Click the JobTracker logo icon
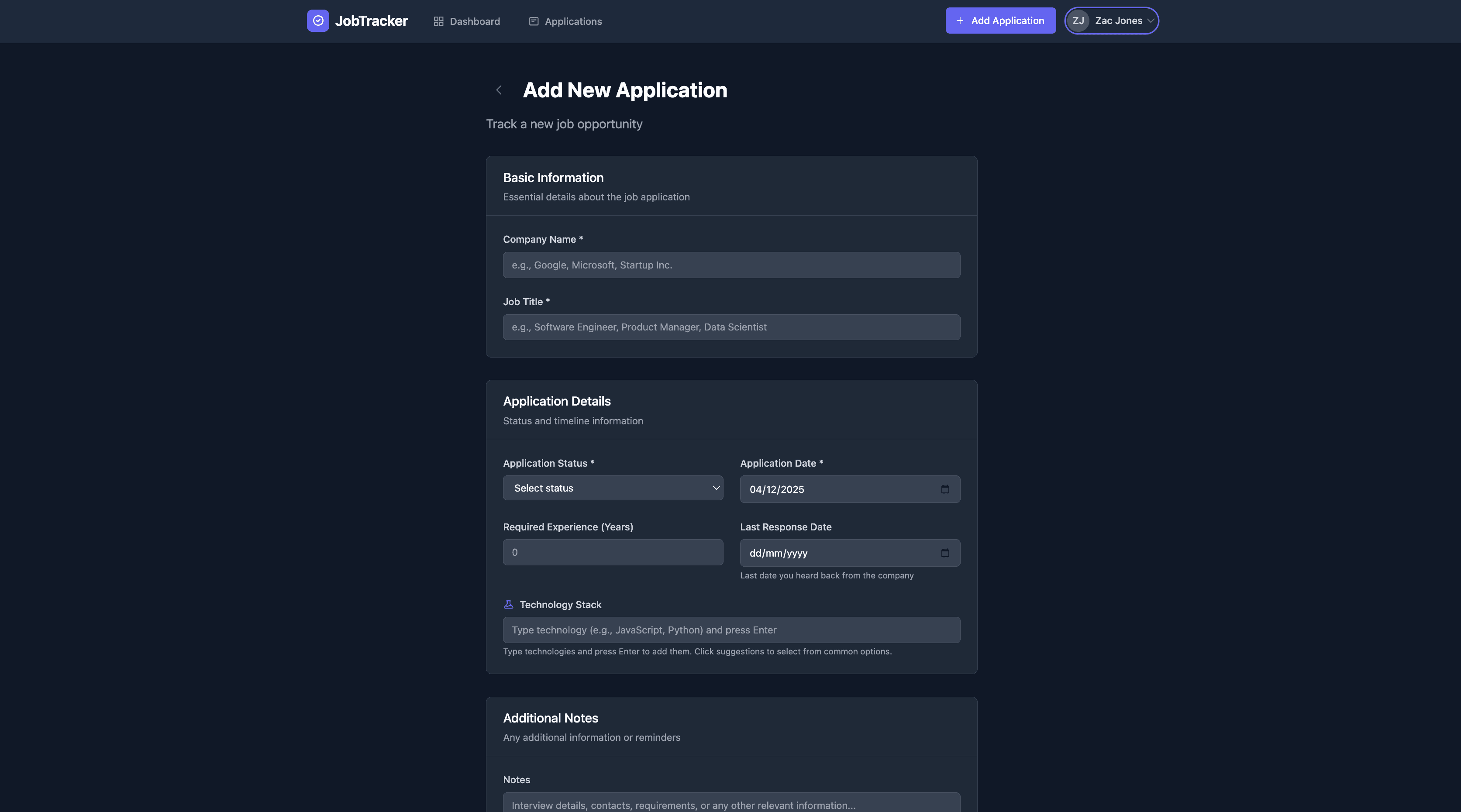Viewport: 1461px width, 812px height. pyautogui.click(x=318, y=21)
